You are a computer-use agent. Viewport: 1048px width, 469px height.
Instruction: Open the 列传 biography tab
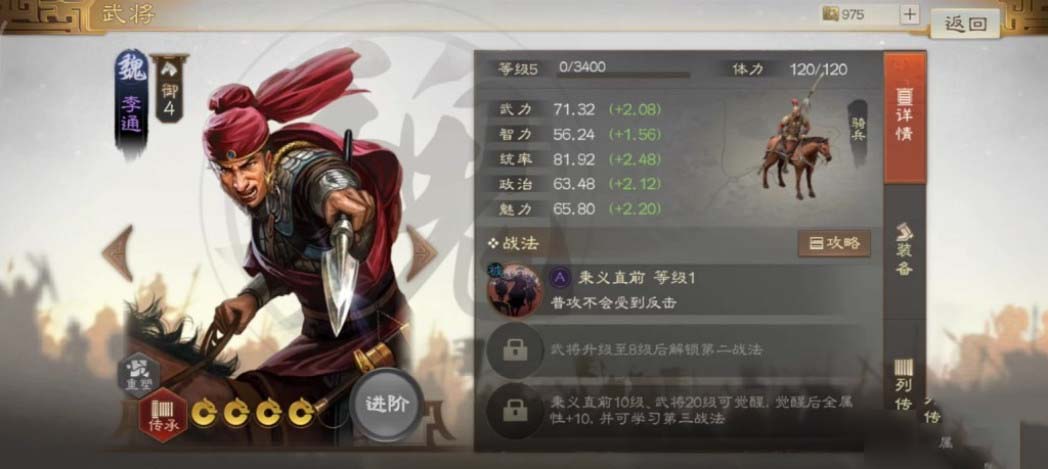point(904,385)
